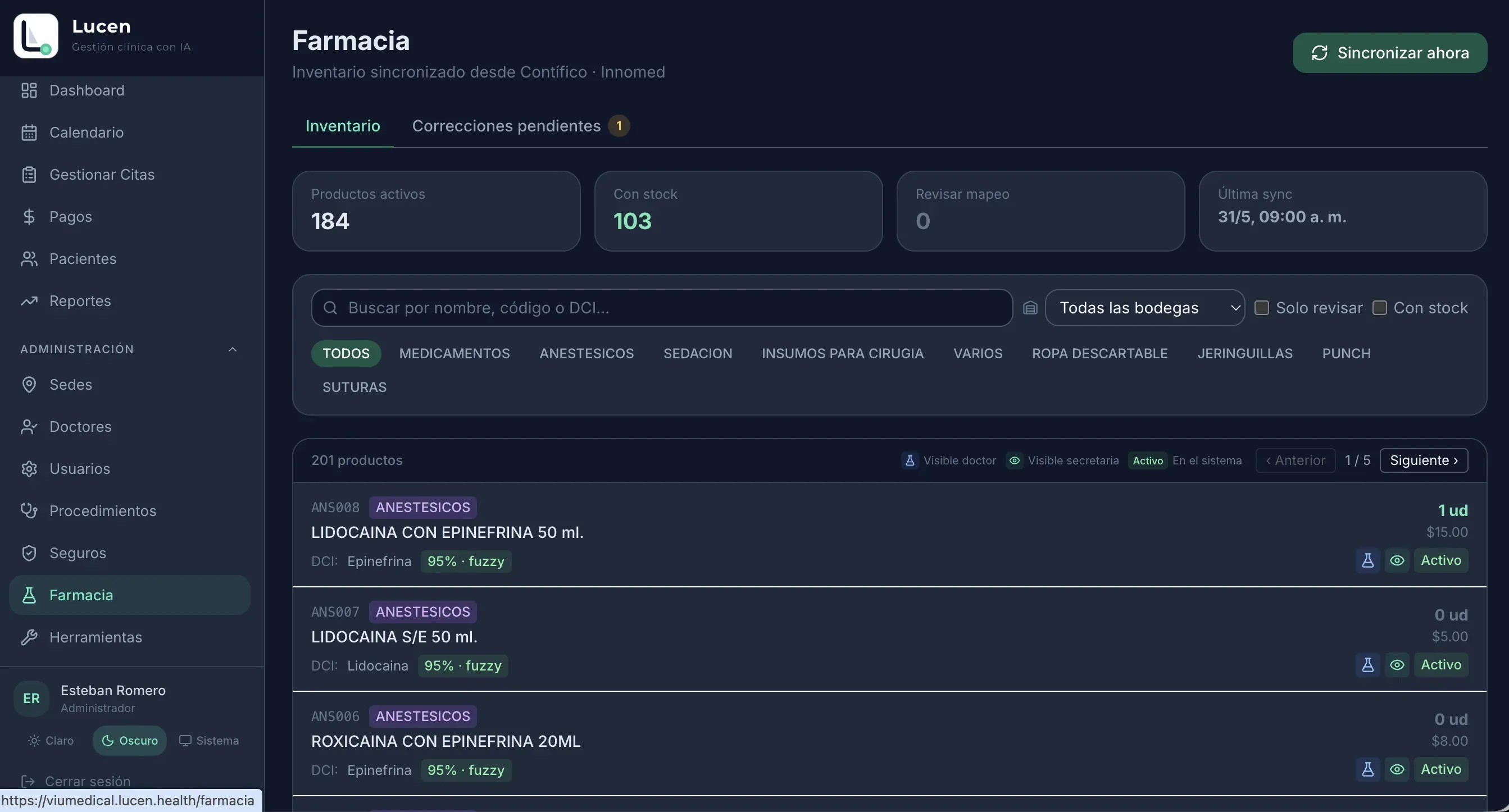
Task: Open the ROXICAINA CON EPINEFRINA 20ML product name
Action: click(446, 742)
